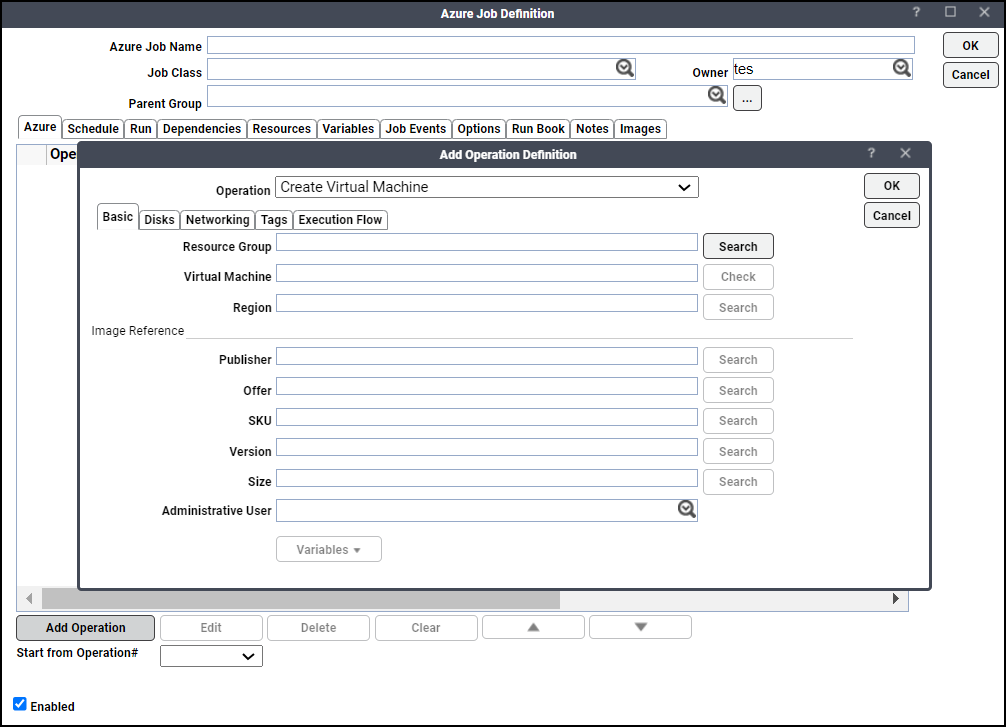Select the Basic tab in operation dialog
This screenshot has height=727, width=1006.
(x=117, y=217)
